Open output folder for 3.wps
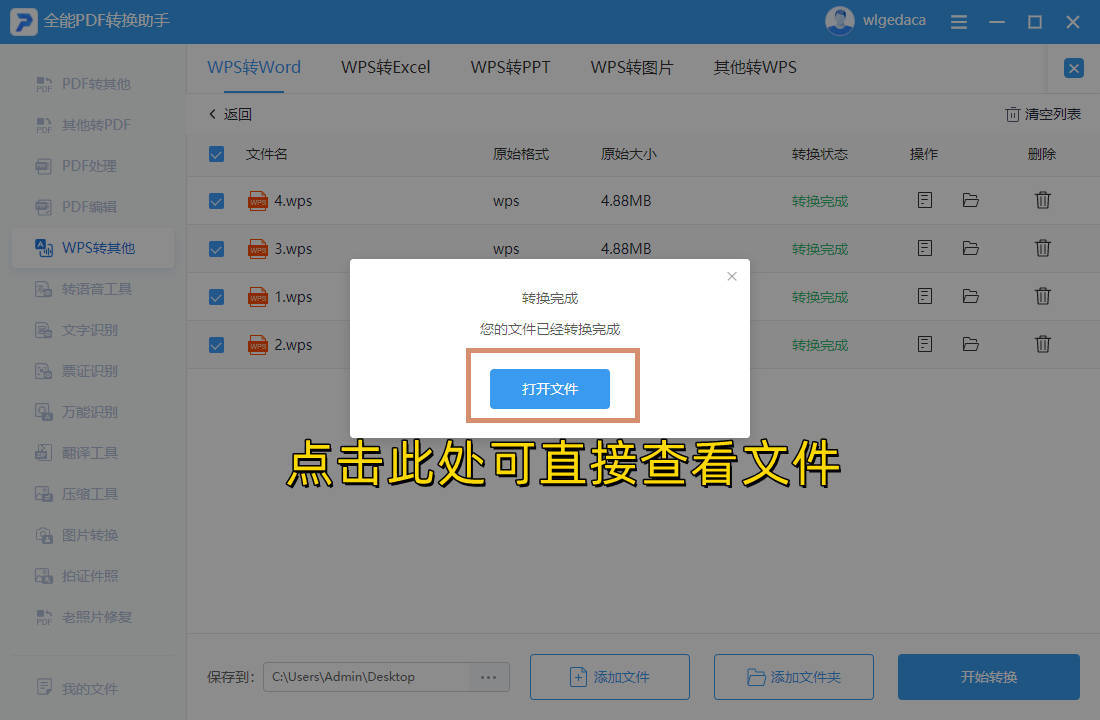 coord(970,248)
